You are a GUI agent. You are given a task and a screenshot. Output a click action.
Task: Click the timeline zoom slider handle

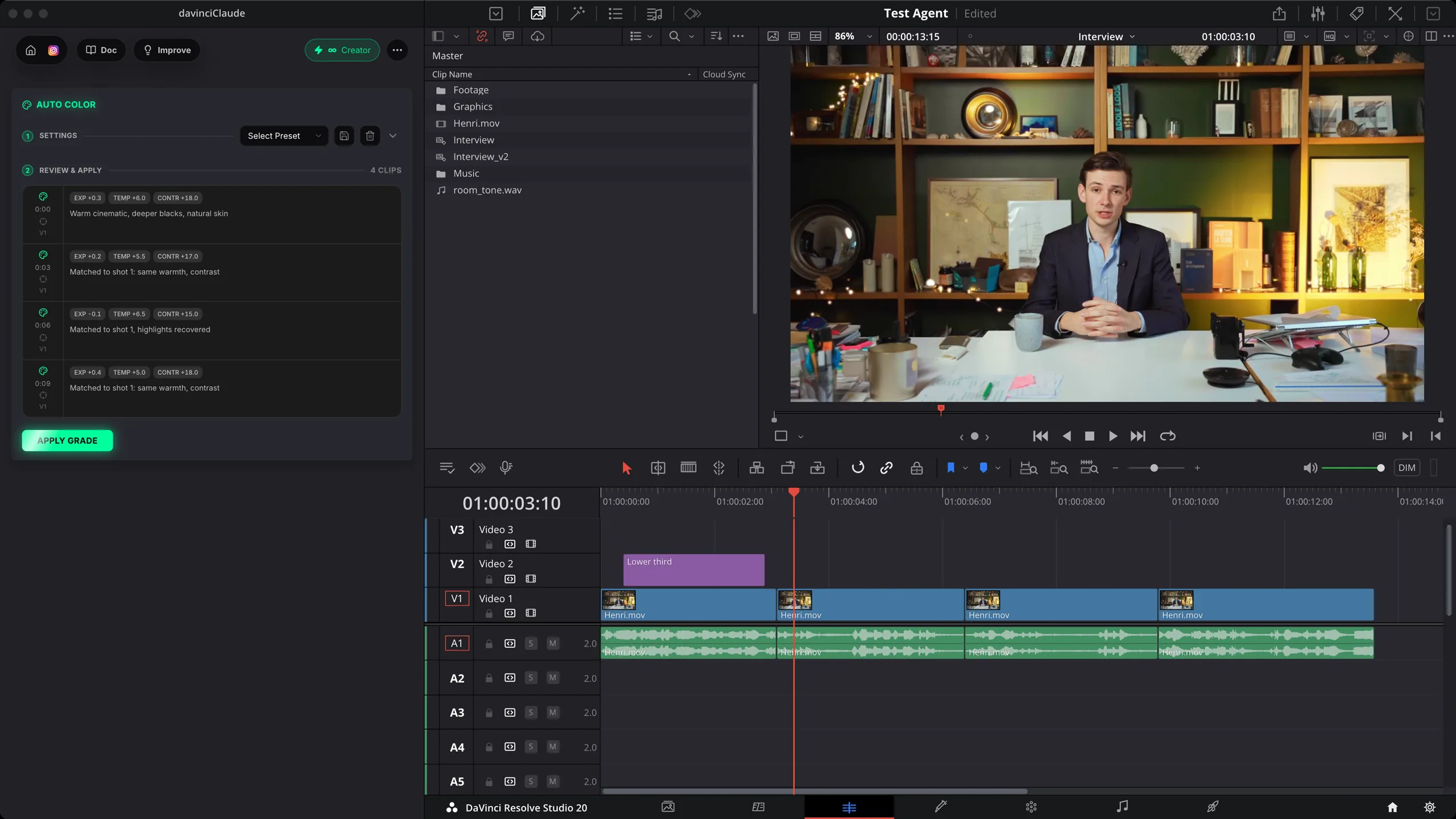coord(1154,468)
